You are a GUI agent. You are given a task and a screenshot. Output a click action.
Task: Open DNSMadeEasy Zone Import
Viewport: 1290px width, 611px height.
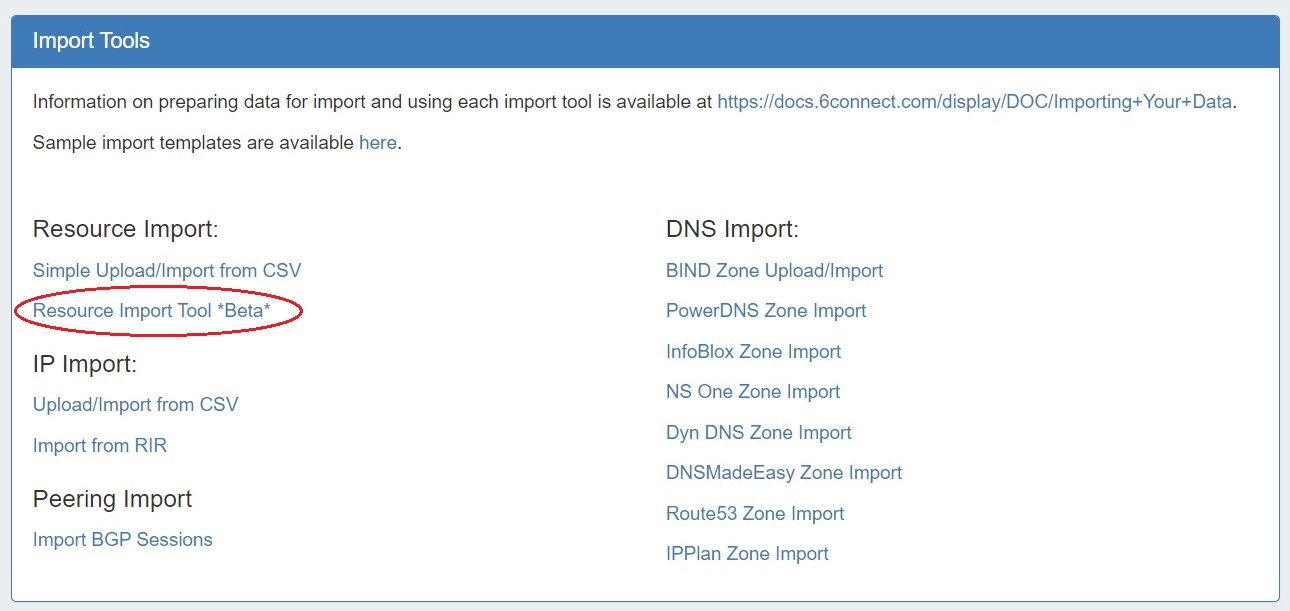784,473
